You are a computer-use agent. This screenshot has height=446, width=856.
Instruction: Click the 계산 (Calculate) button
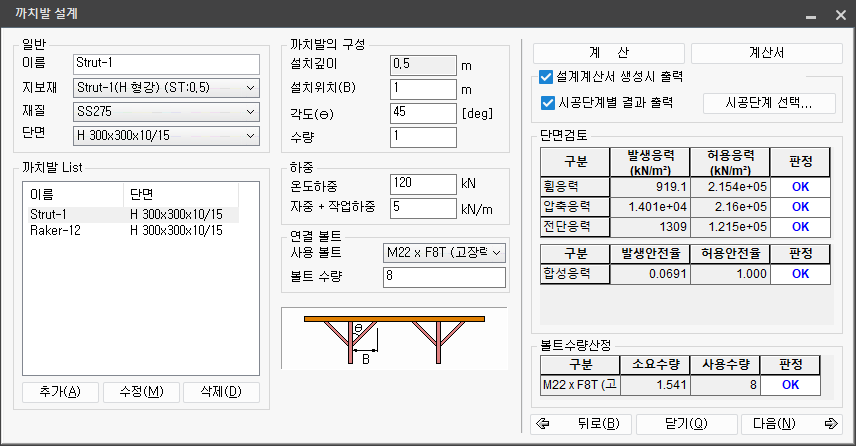[608, 53]
